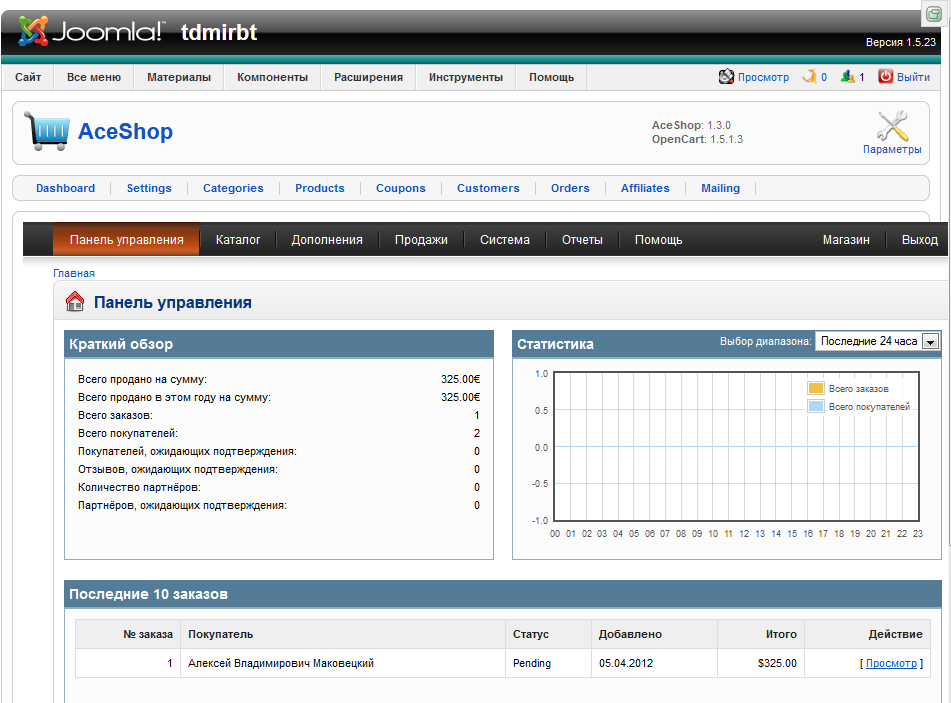Click the Выйти logout link

point(913,77)
